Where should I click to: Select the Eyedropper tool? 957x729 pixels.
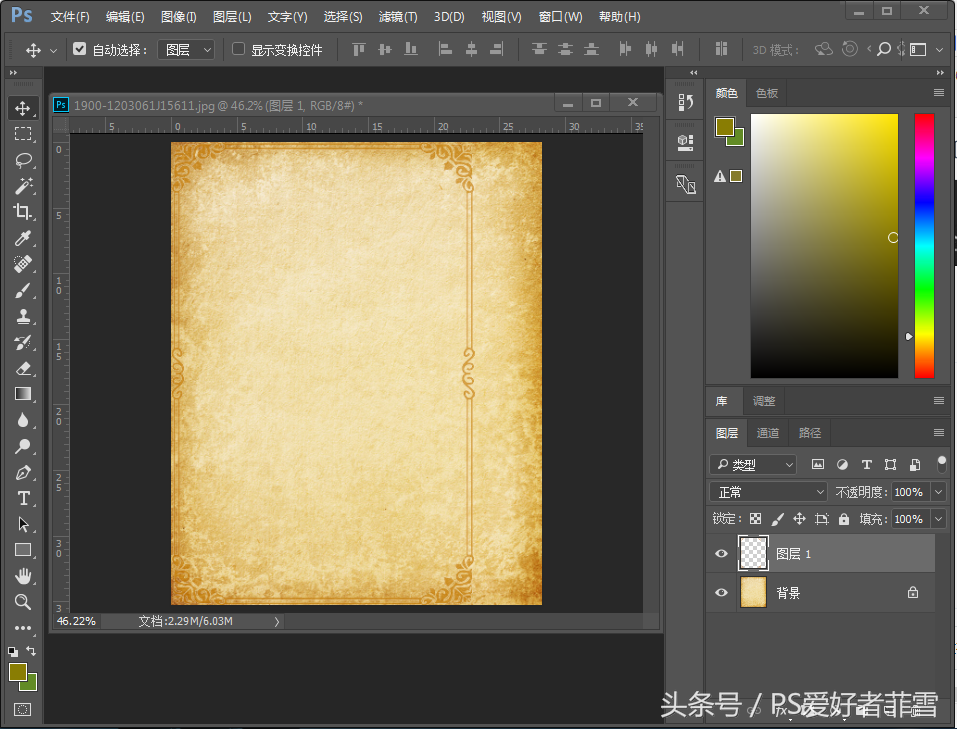coord(23,238)
